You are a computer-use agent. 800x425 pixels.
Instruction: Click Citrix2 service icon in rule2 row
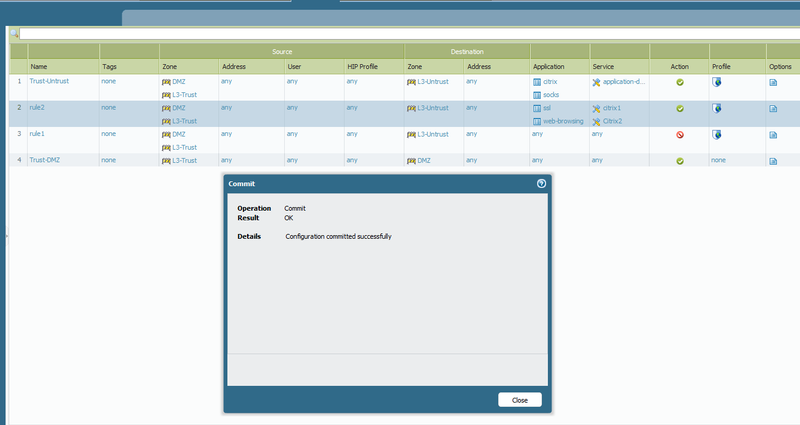click(x=596, y=122)
